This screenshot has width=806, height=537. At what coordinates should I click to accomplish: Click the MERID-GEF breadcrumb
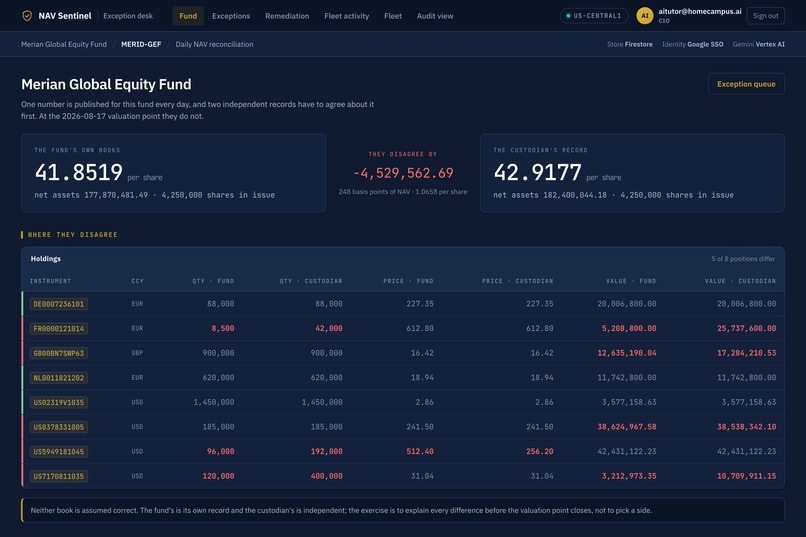141,44
